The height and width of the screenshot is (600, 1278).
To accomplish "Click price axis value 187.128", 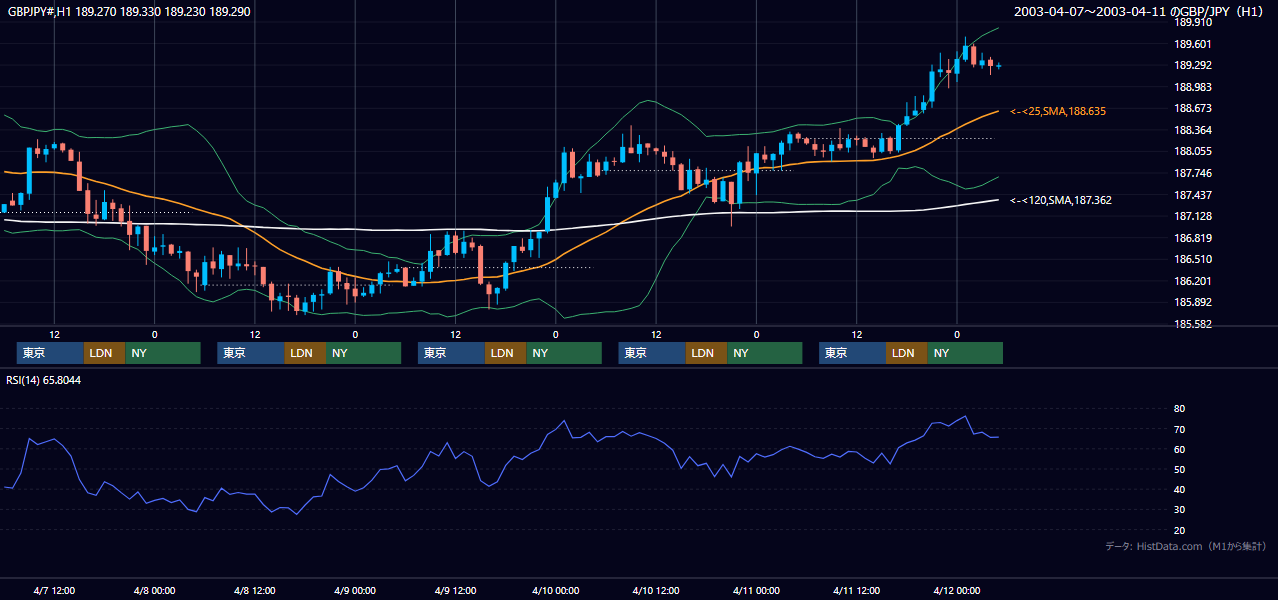I will pos(1193,216).
